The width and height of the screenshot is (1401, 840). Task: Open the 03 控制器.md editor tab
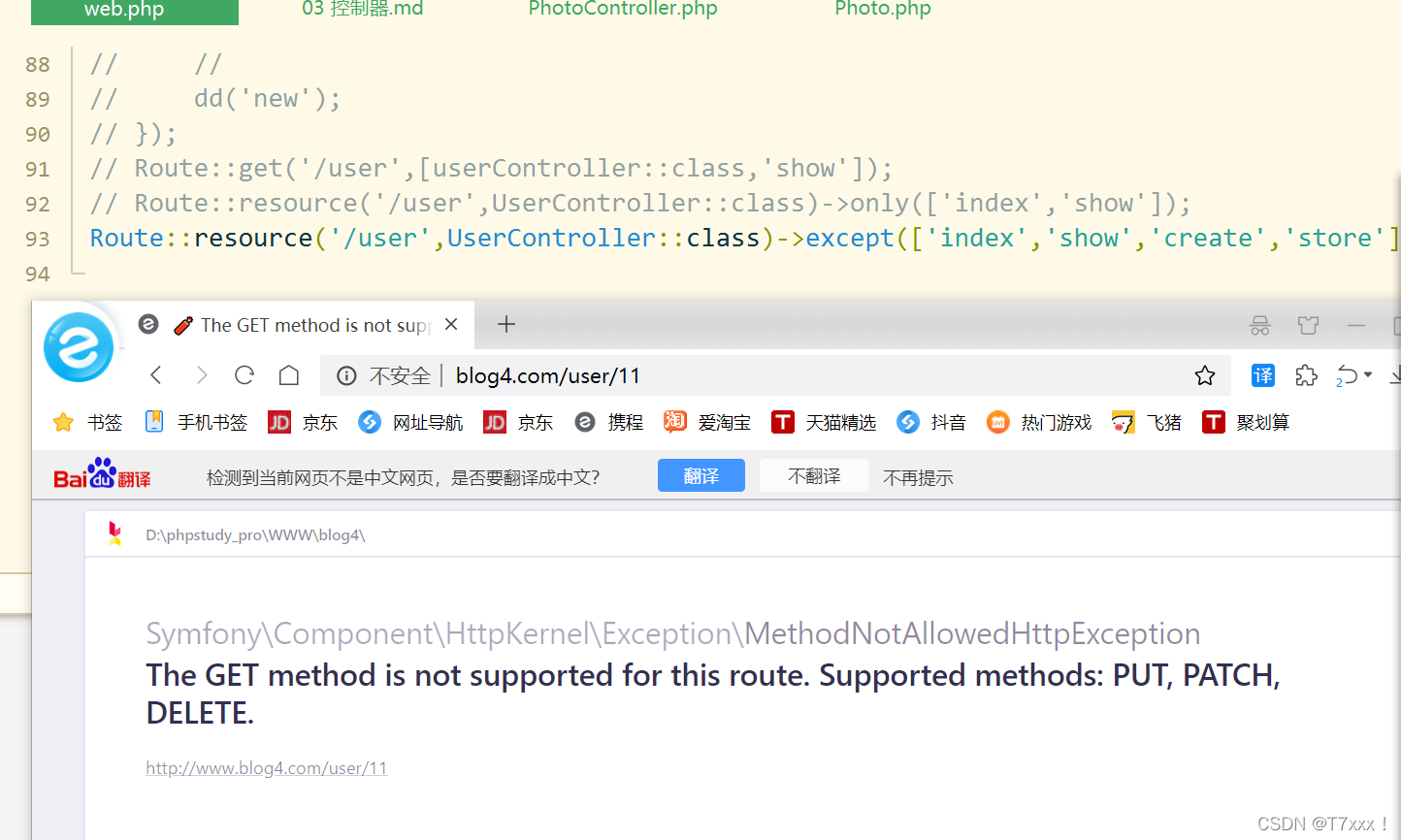click(x=363, y=10)
